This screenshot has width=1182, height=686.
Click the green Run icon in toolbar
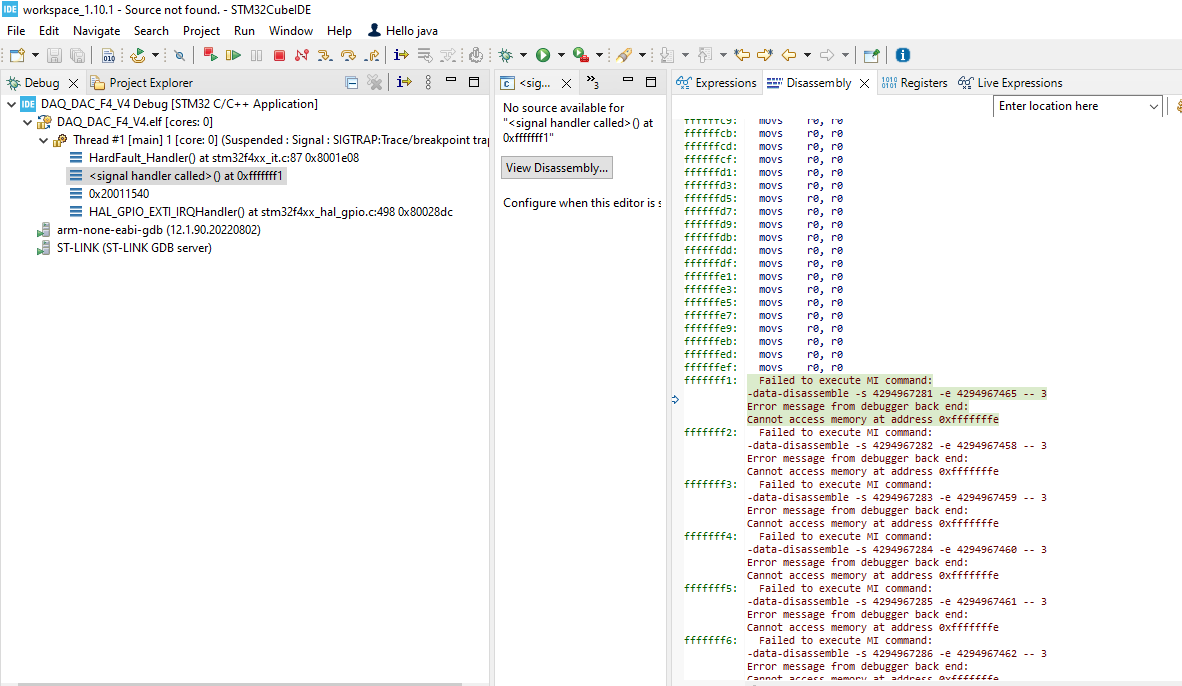(x=543, y=55)
